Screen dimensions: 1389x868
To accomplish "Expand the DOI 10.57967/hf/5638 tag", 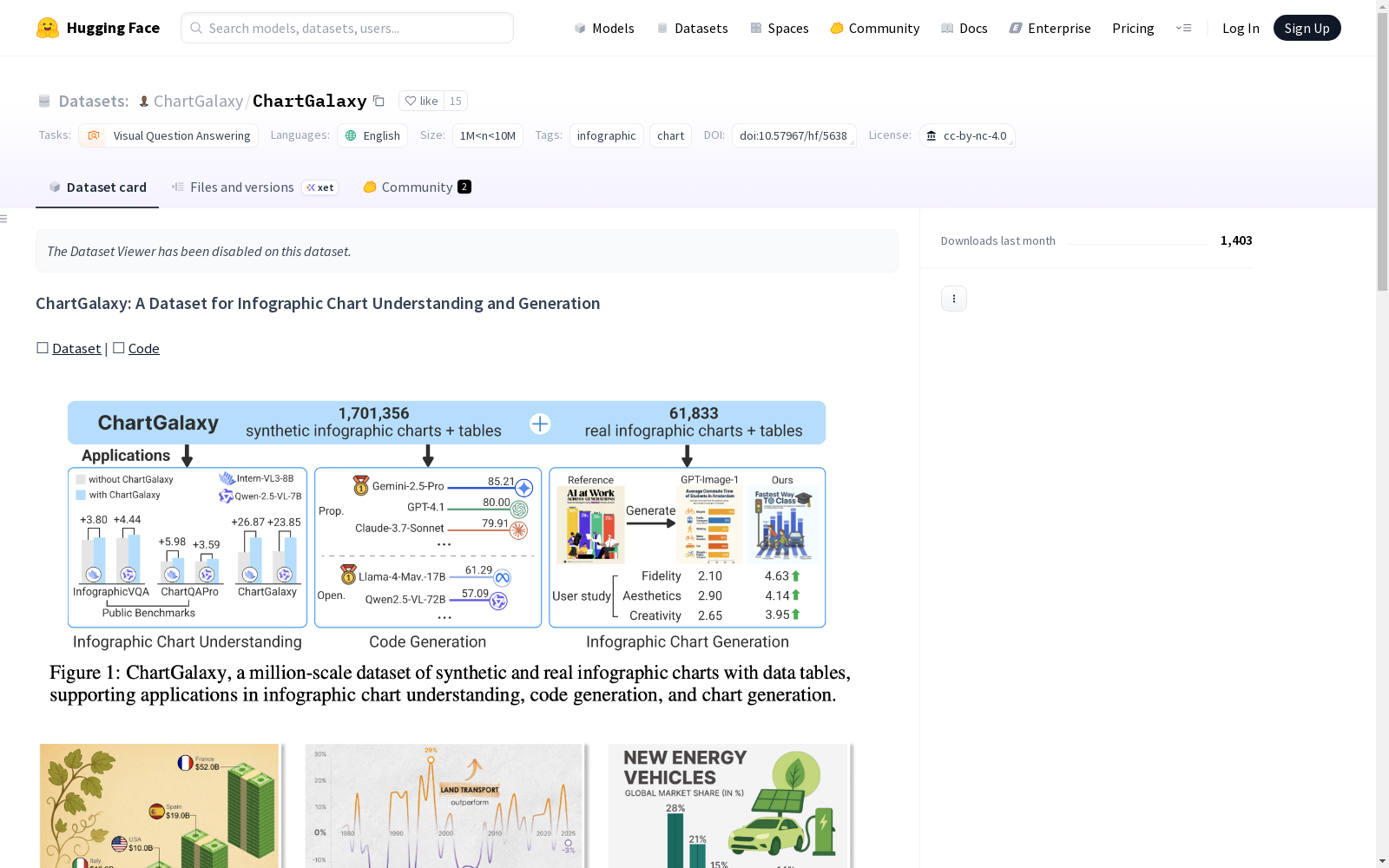I will coord(793,135).
